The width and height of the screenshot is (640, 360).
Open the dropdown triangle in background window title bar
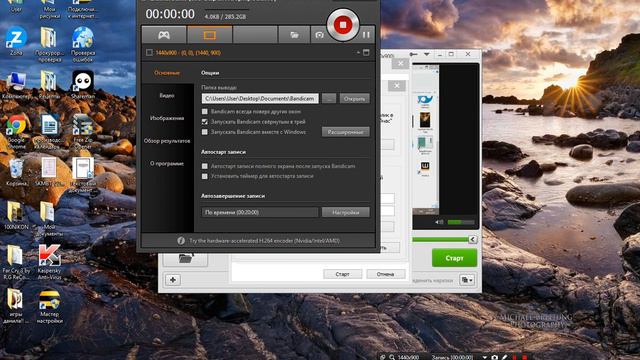[427, 54]
